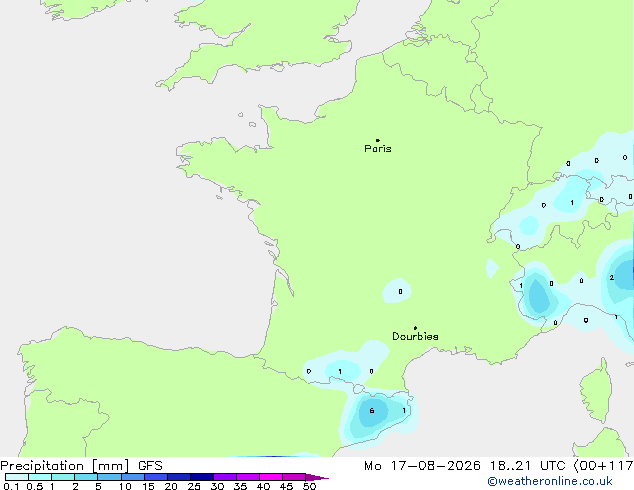Pick the 30 mm purple legend swatch
Viewport: 634px width, 490px height.
coord(224,477)
